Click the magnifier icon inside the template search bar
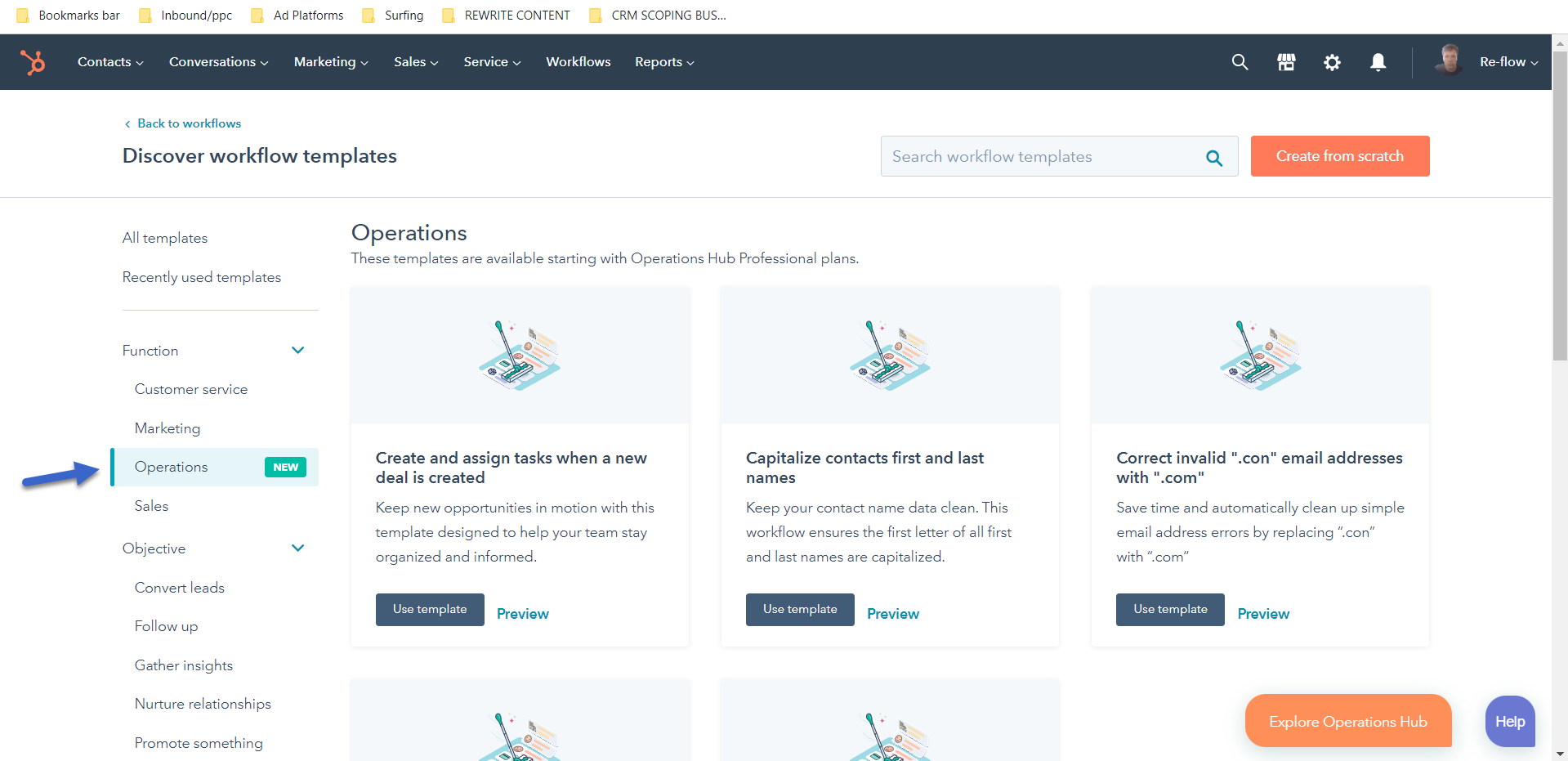The image size is (1568, 761). coord(1214,156)
